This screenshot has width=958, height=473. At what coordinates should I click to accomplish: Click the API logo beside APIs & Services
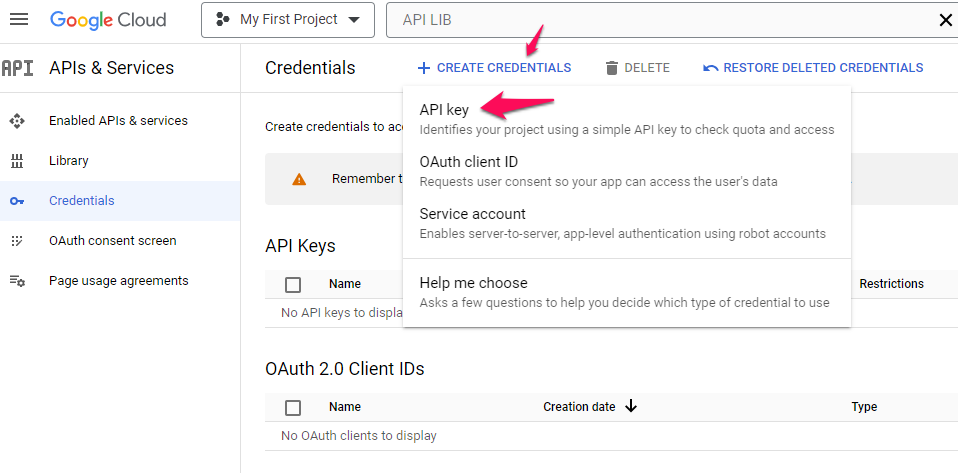[17, 68]
